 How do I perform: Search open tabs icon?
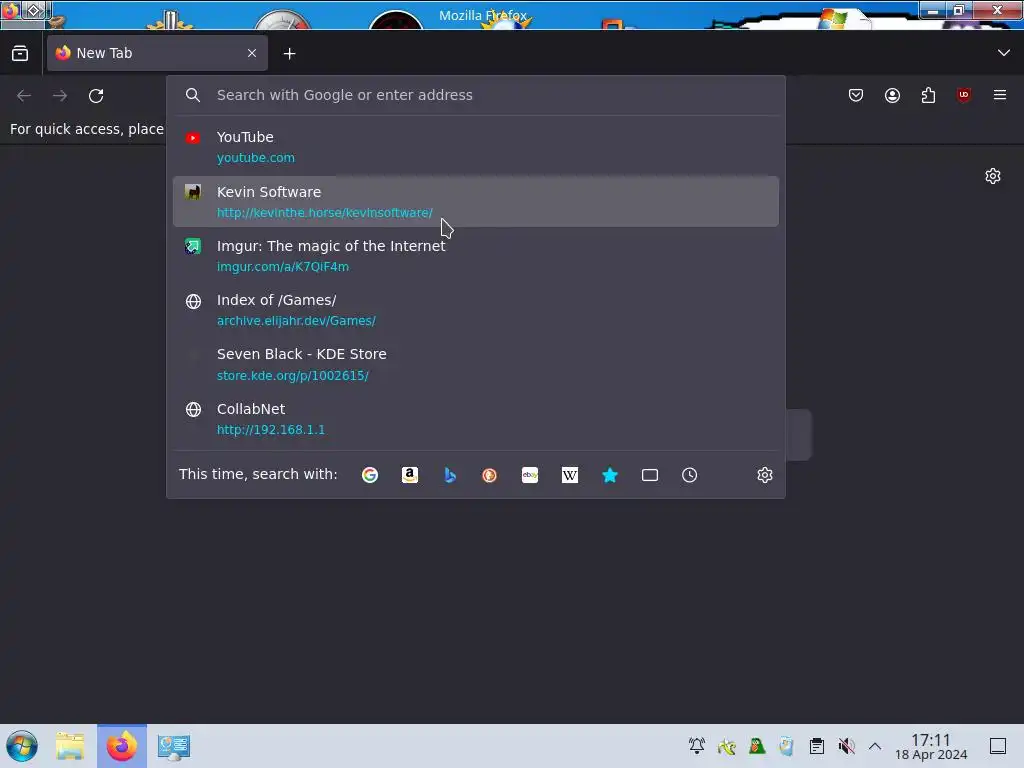[x=649, y=475]
